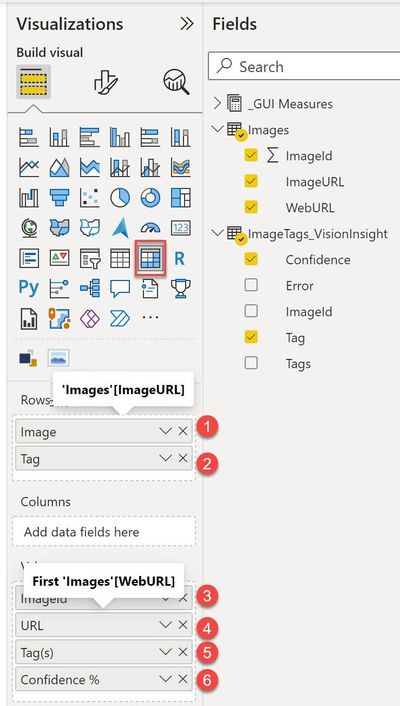
Task: Choose the Pie chart visual
Action: tap(120, 198)
